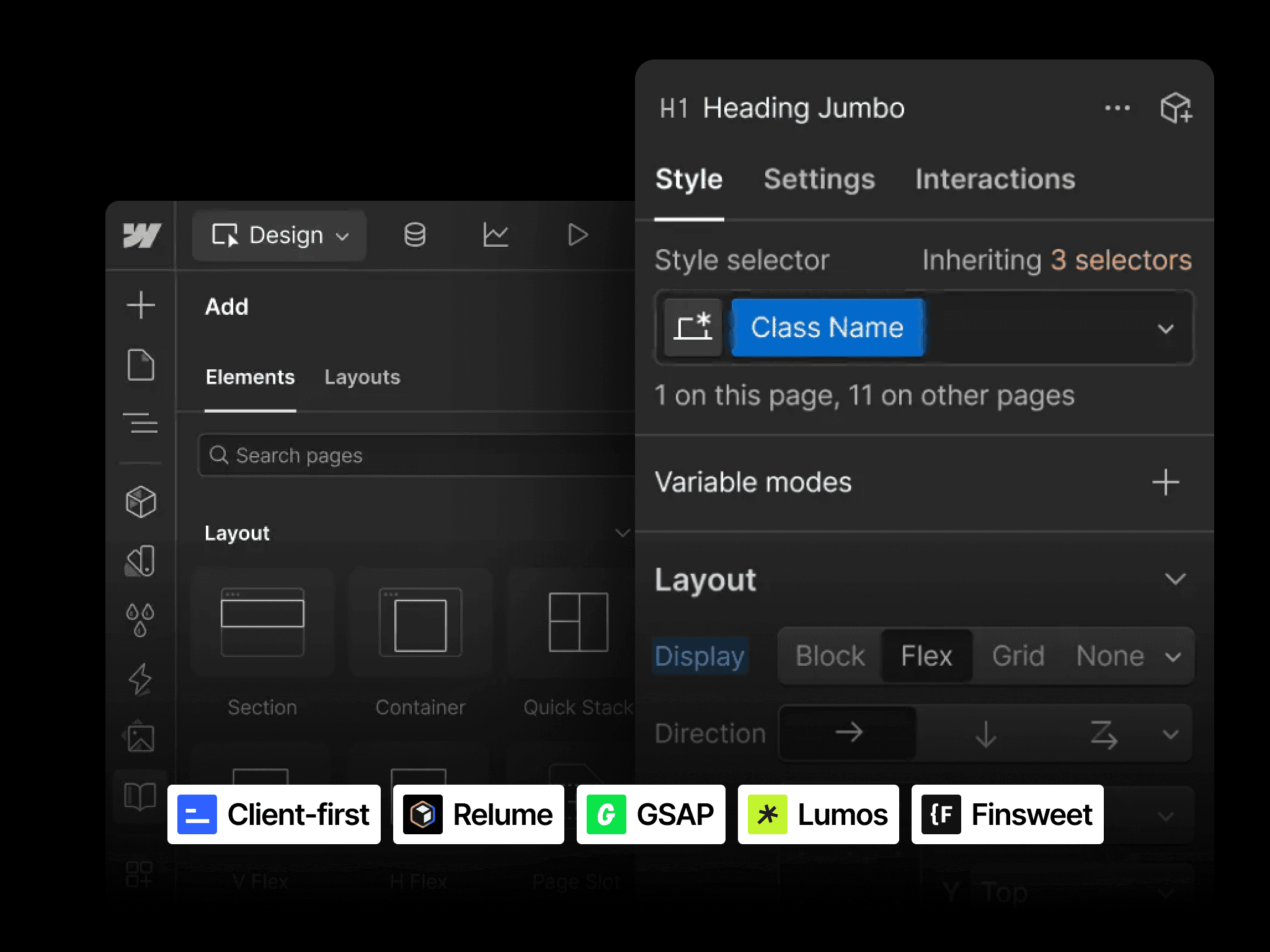Open the Components cube icon
The width and height of the screenshot is (1270, 952).
141,501
